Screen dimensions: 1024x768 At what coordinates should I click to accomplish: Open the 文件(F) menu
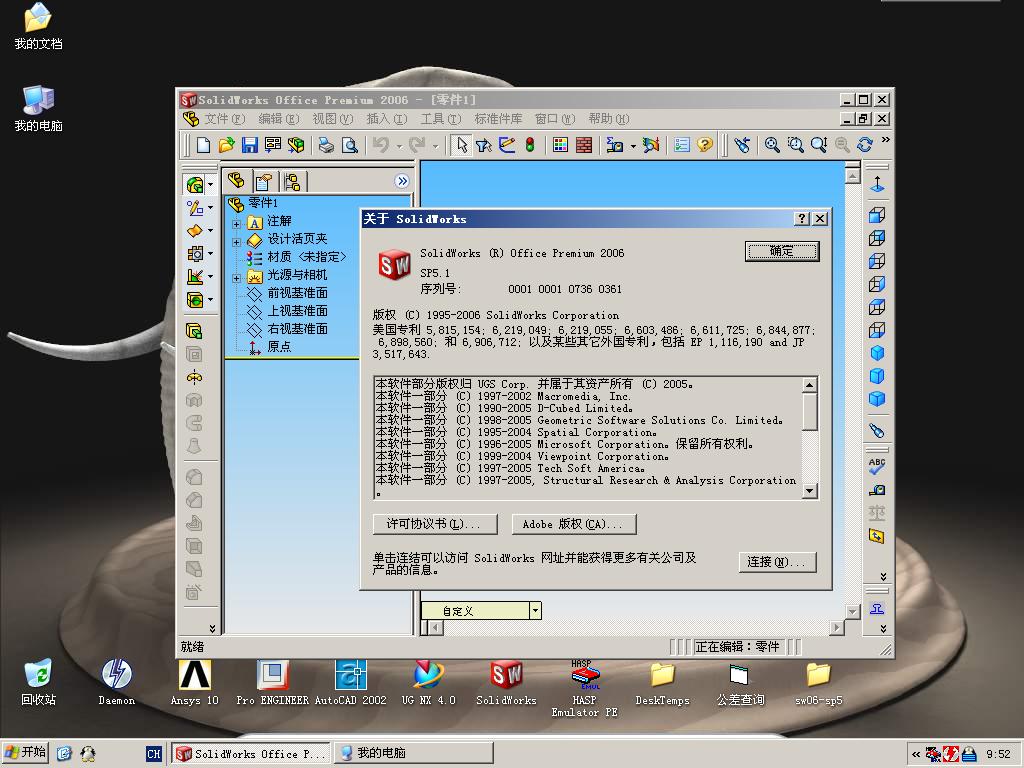click(x=224, y=119)
